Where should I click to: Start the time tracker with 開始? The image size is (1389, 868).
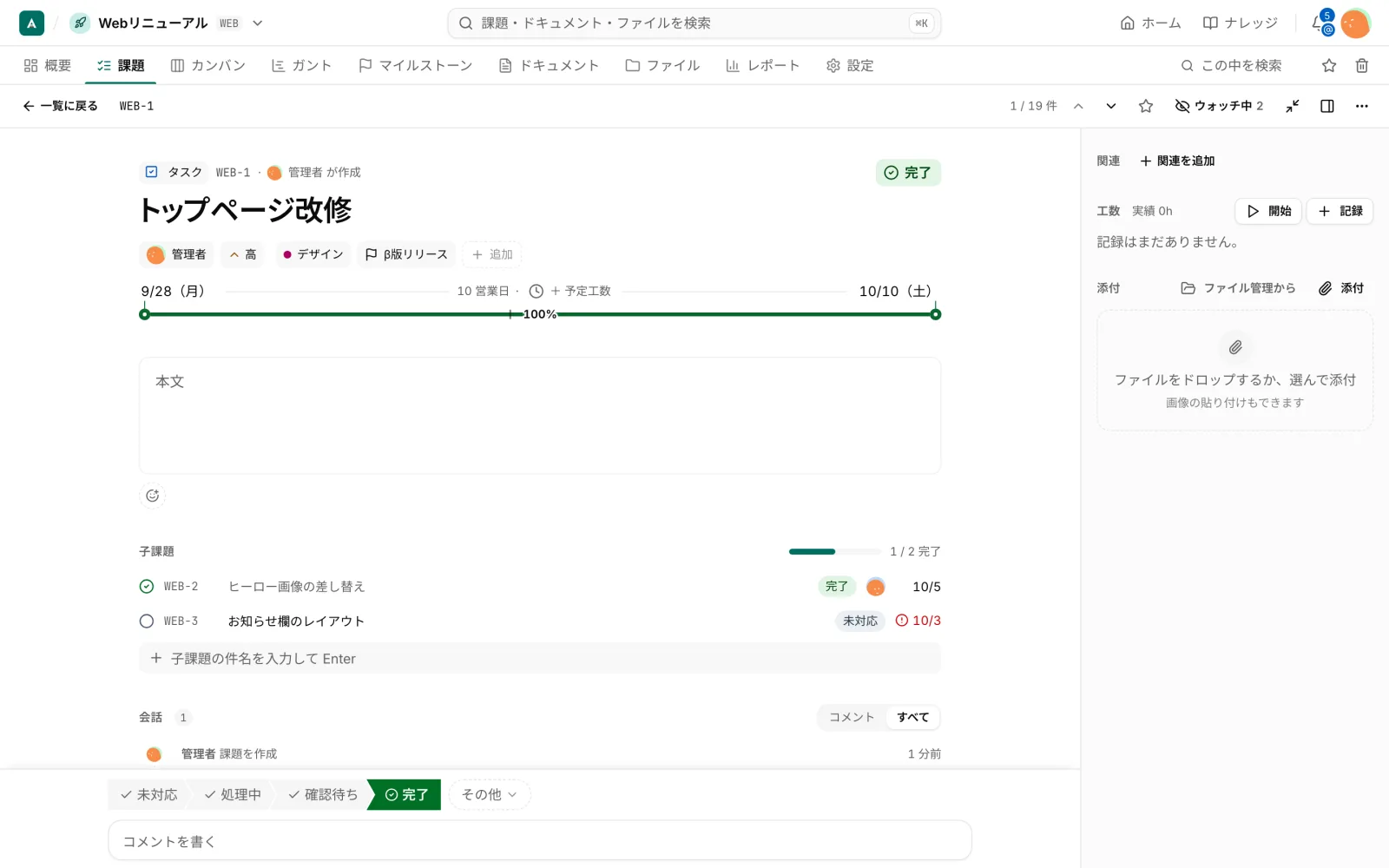point(1268,211)
